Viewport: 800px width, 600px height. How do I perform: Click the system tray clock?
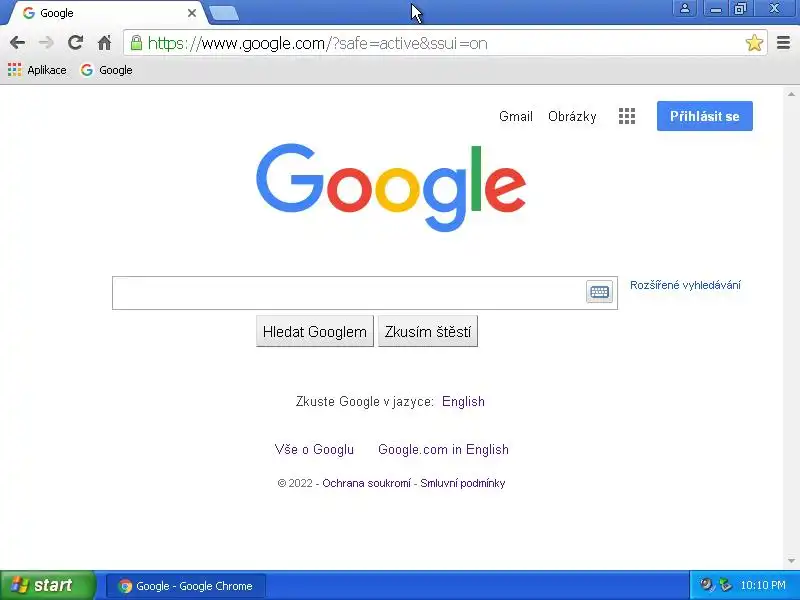coord(763,585)
